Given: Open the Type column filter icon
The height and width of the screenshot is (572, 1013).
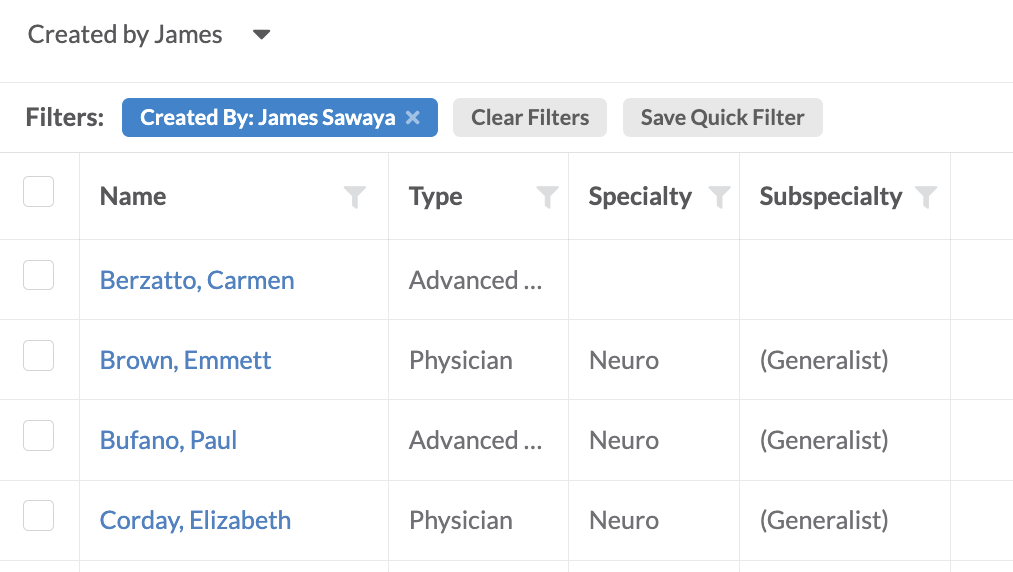Looking at the screenshot, I should [547, 196].
